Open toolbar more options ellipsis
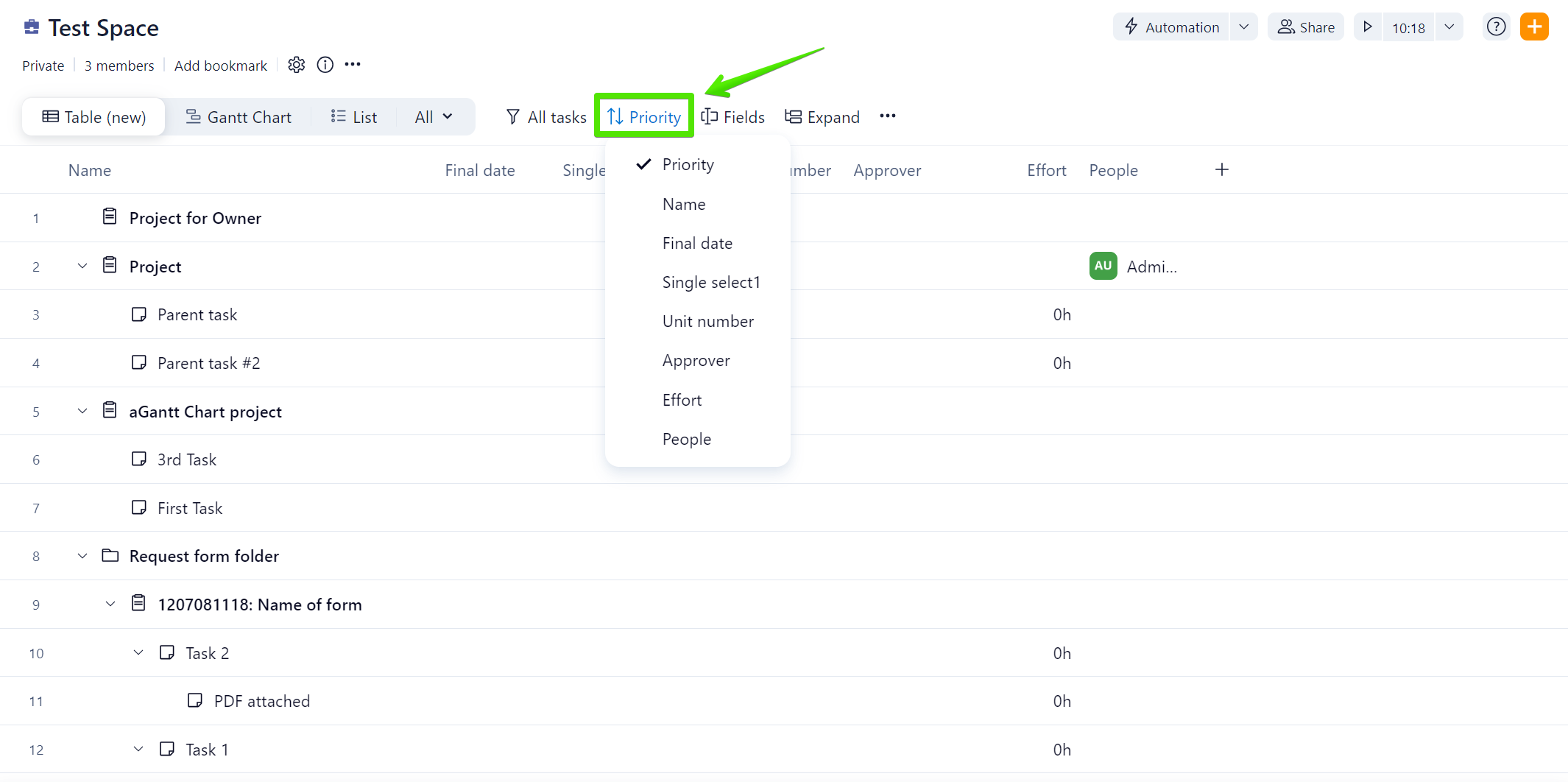The image size is (1568, 782). [888, 116]
